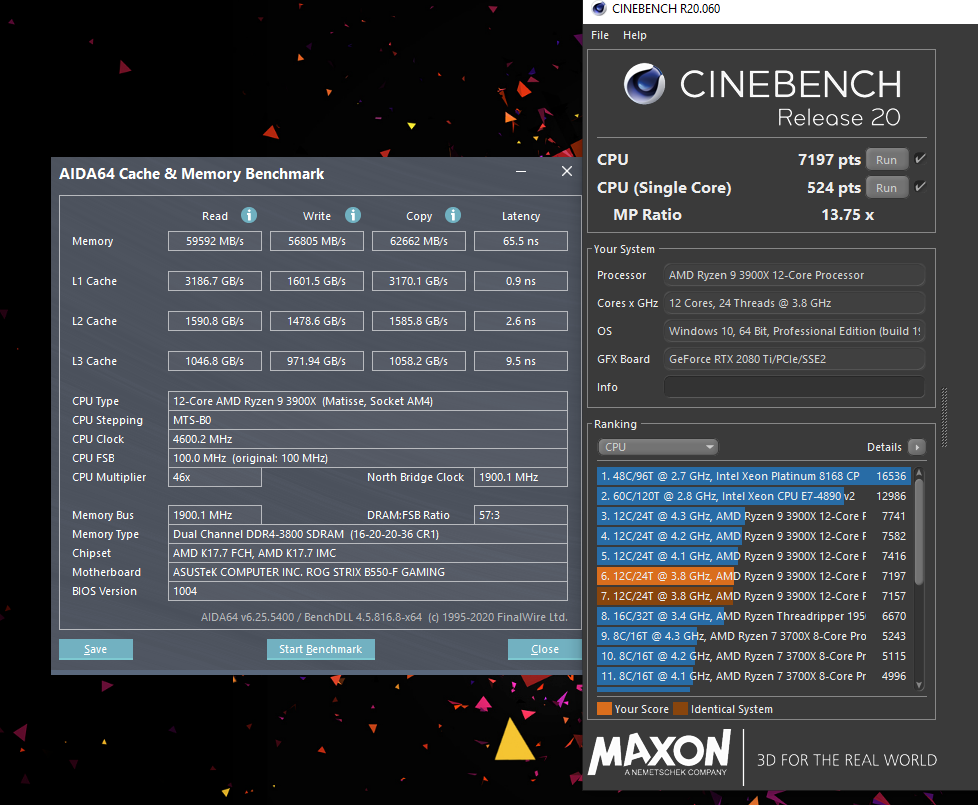Click North Bridge Clock value 1900.1 MHz
The width and height of the screenshot is (978, 805).
pos(521,477)
